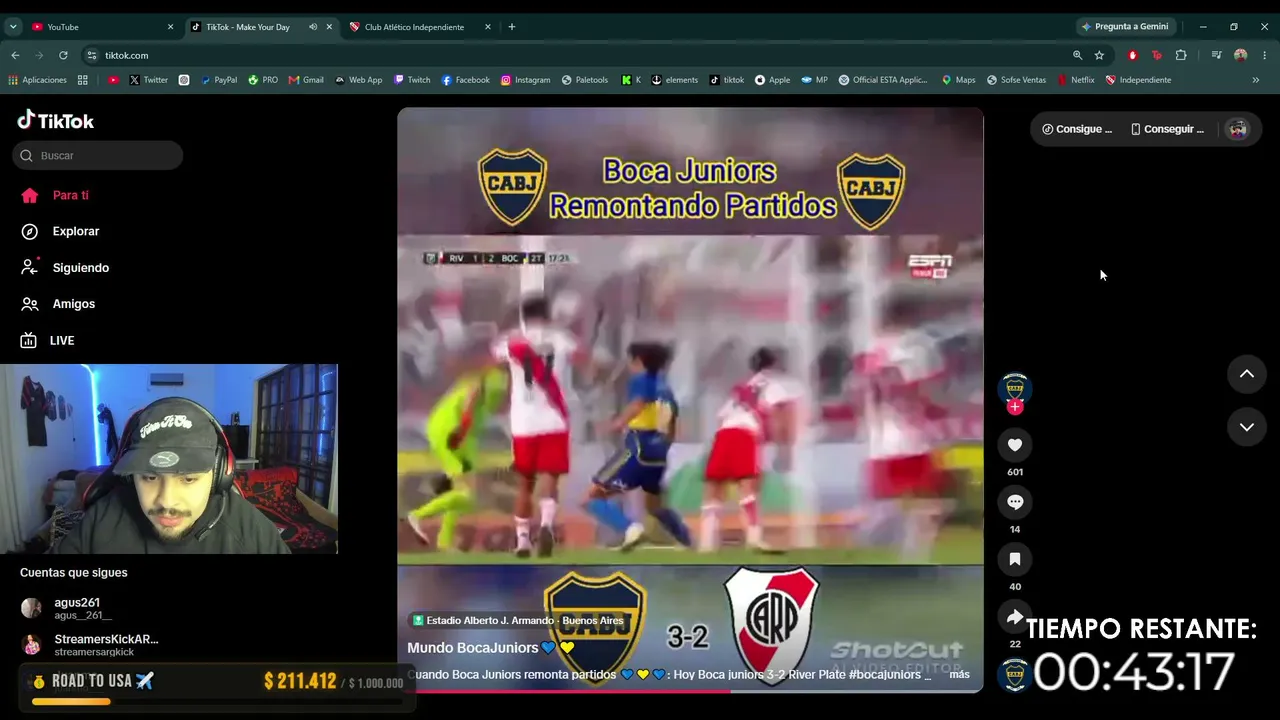The width and height of the screenshot is (1280, 720).
Task: Open the YouTube bookmark icon
Action: click(x=113, y=80)
